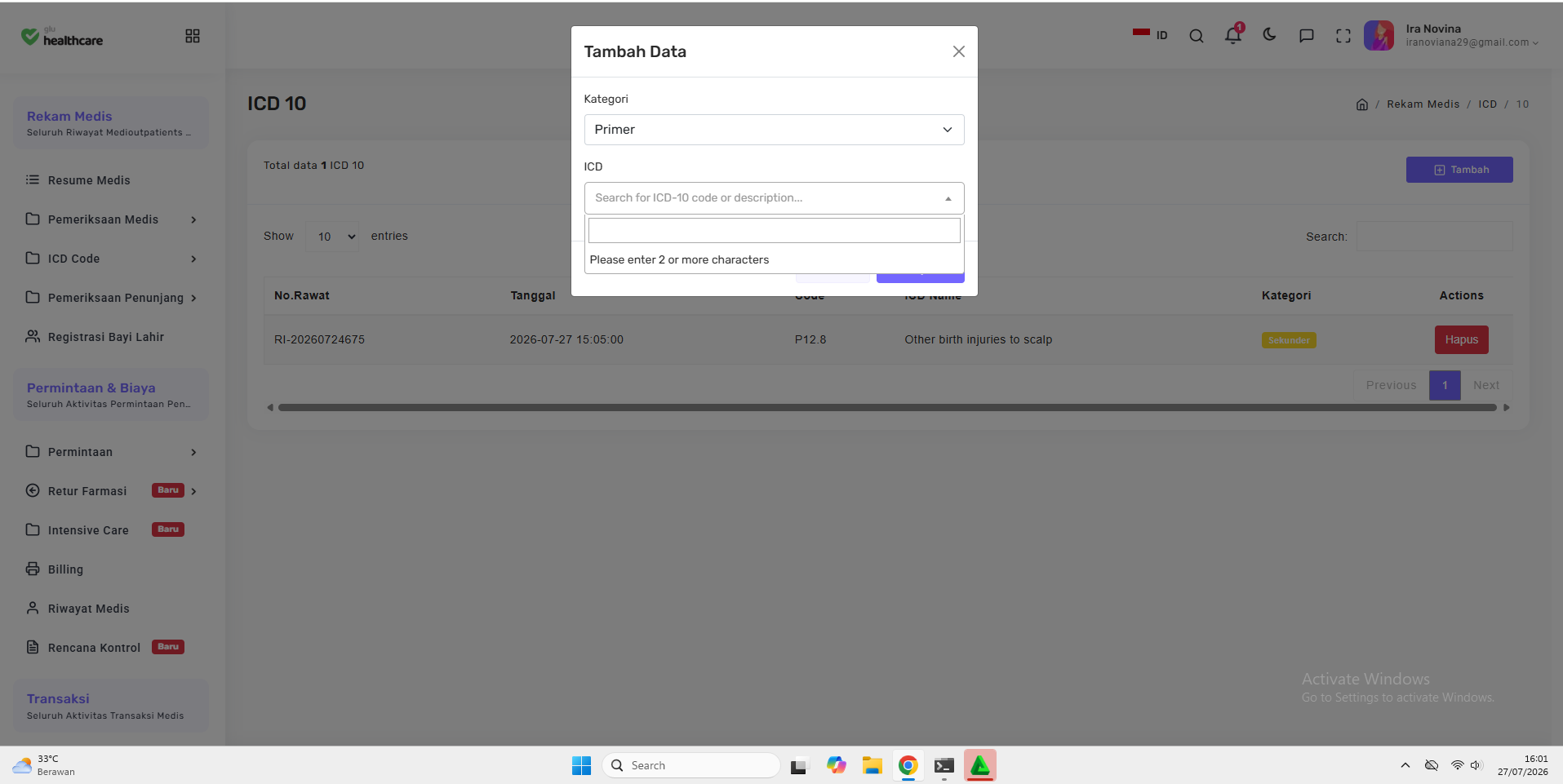This screenshot has width=1563, height=784.
Task: Open File Explorer from taskbar
Action: [872, 765]
